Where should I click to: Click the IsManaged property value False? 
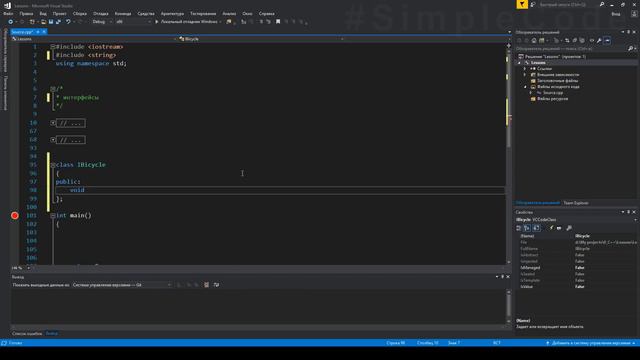(x=580, y=268)
